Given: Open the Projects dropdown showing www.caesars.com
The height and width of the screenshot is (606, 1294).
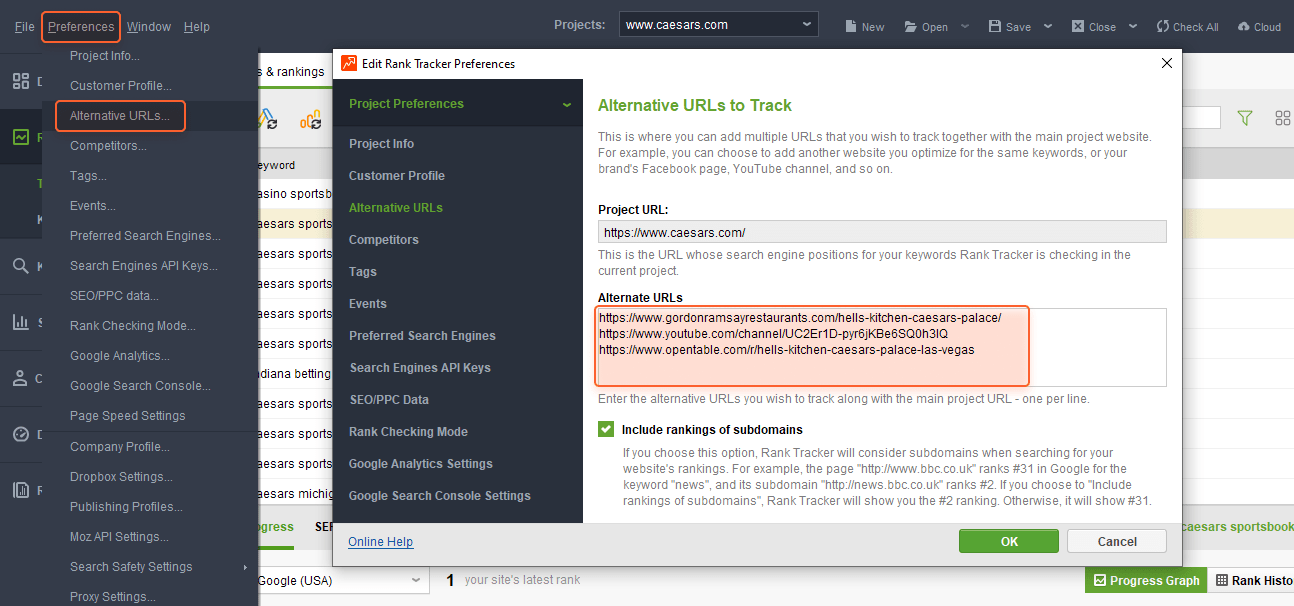Looking at the screenshot, I should click(x=718, y=24).
